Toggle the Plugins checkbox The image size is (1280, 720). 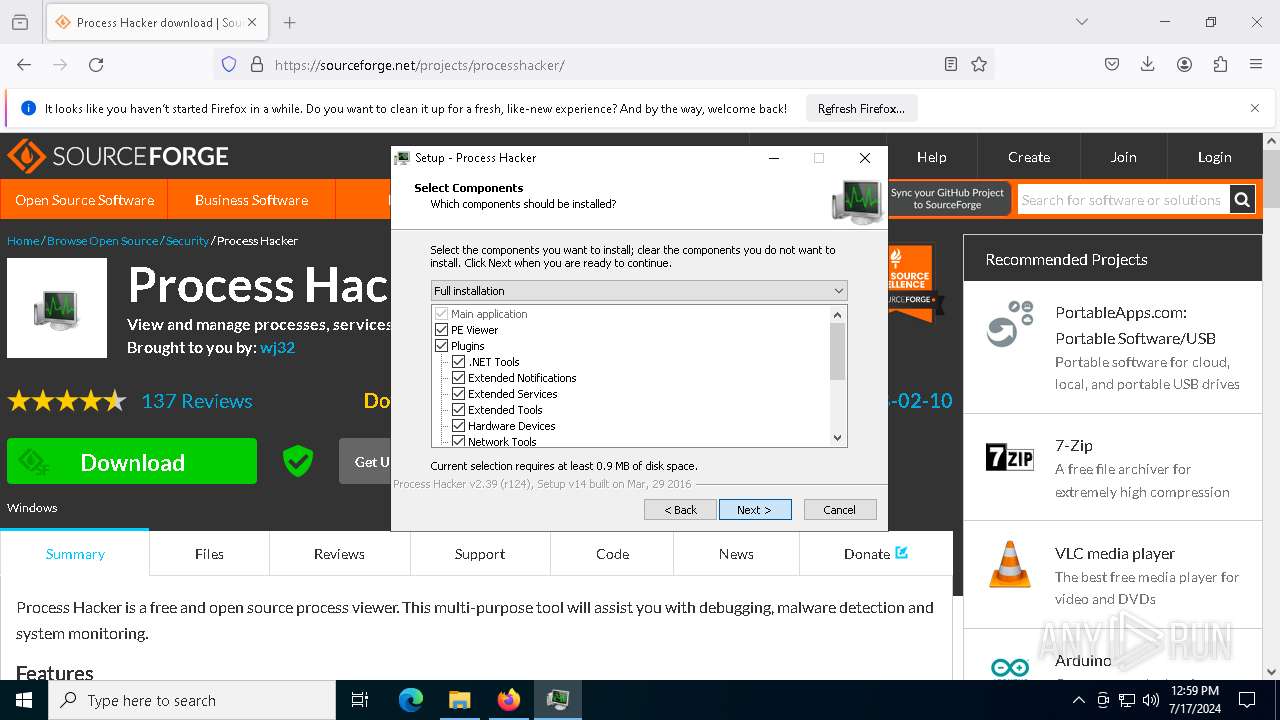[x=442, y=346]
